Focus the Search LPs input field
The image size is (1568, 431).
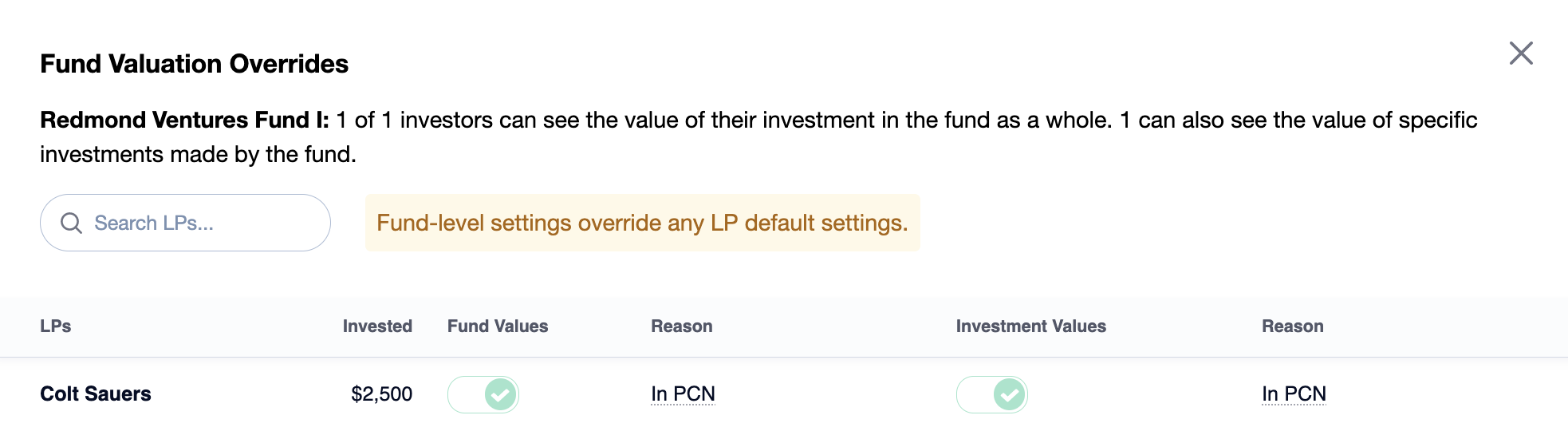[185, 223]
